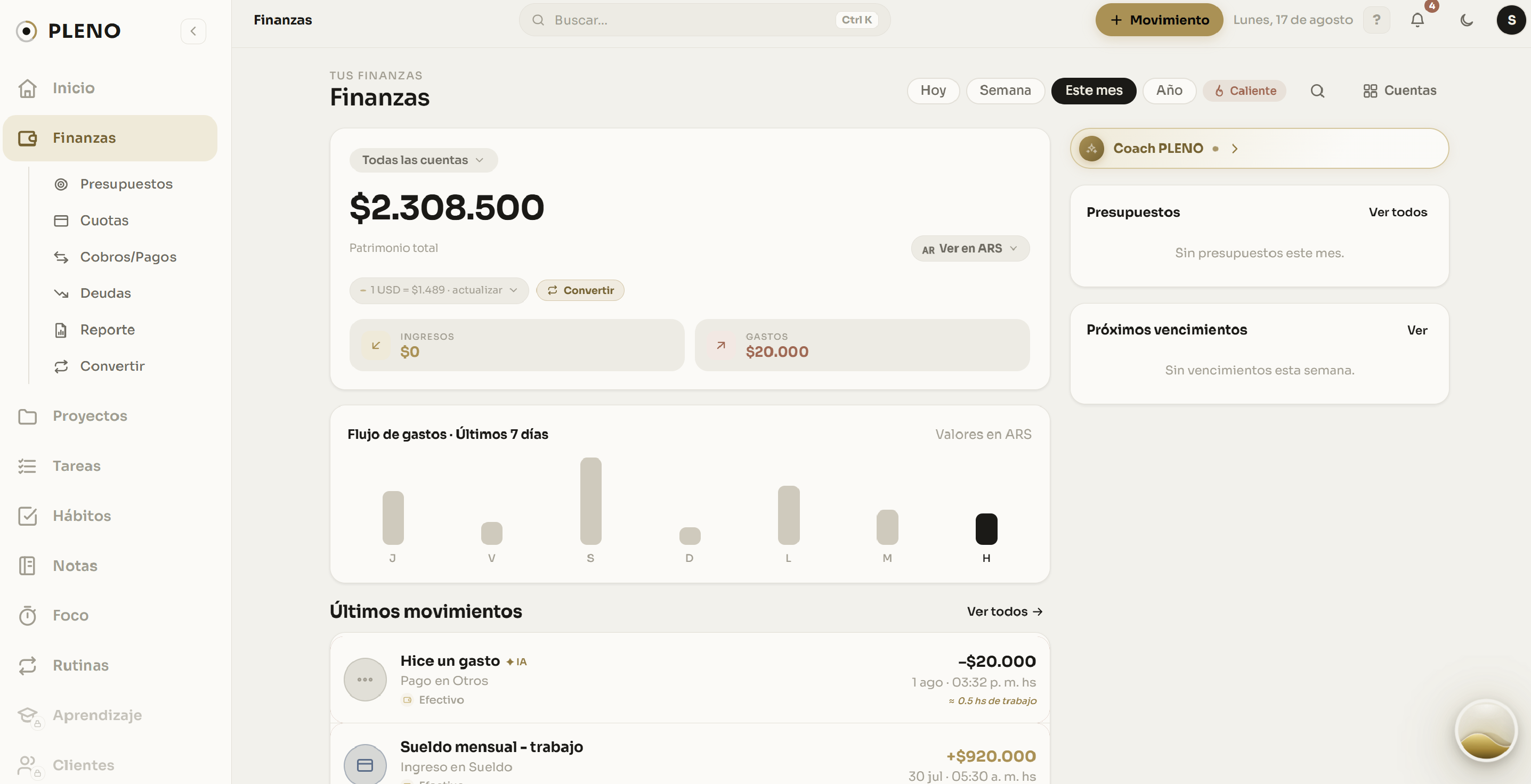Open the help question mark icon

pyautogui.click(x=1376, y=20)
